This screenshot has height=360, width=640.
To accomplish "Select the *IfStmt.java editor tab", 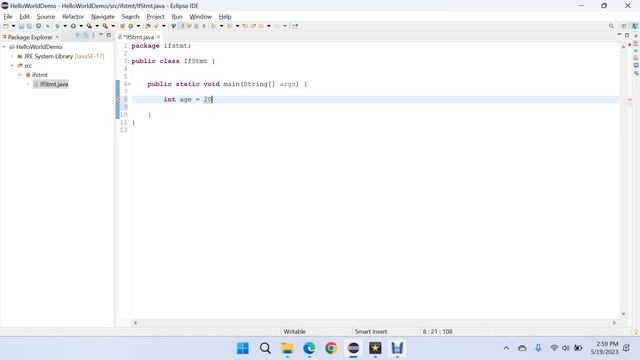I will click(x=138, y=37).
